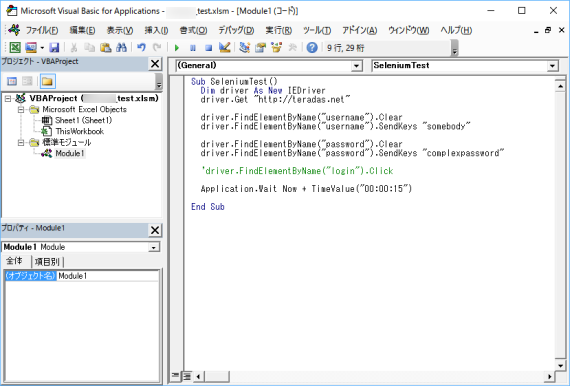This screenshot has width=570, height=386.
Task: Toggle Folders icon in Project pane
Action: point(48,81)
